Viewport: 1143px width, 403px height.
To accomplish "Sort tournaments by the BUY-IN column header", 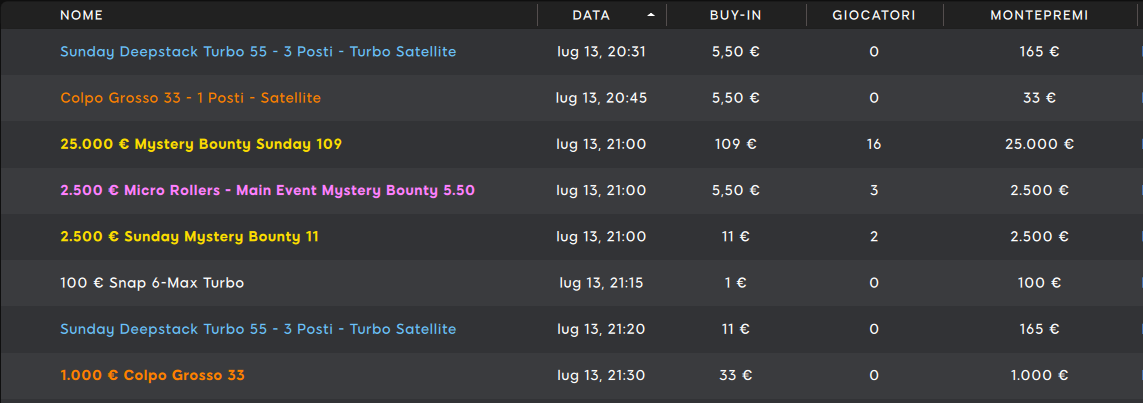I will click(x=736, y=15).
